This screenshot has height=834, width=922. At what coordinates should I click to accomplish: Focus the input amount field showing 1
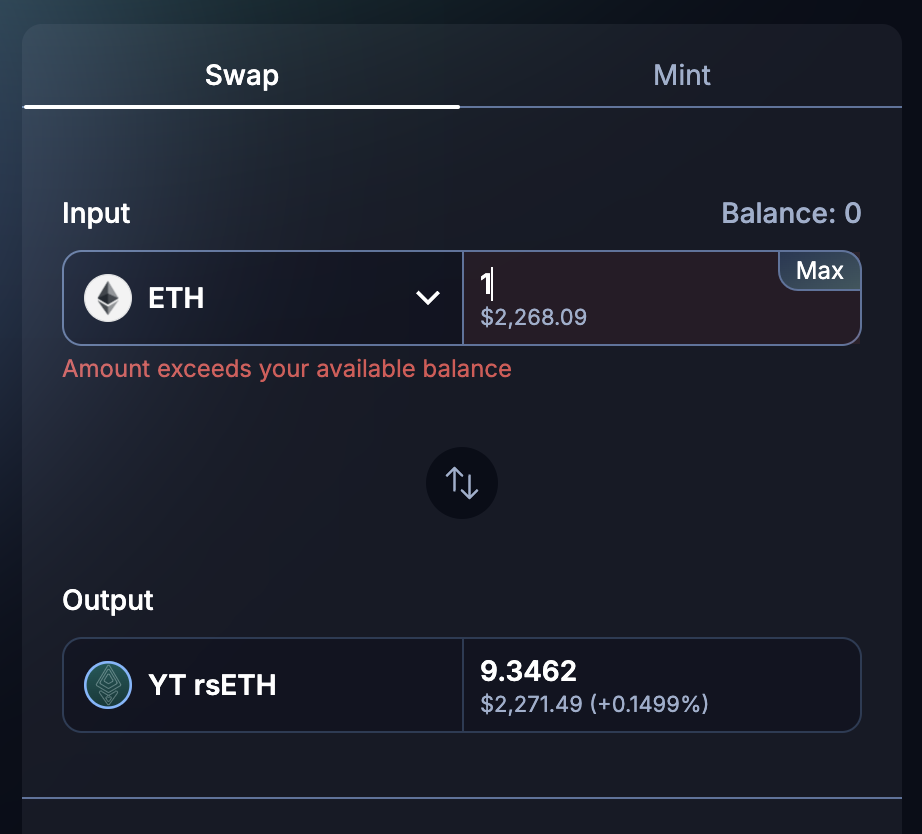coord(620,286)
